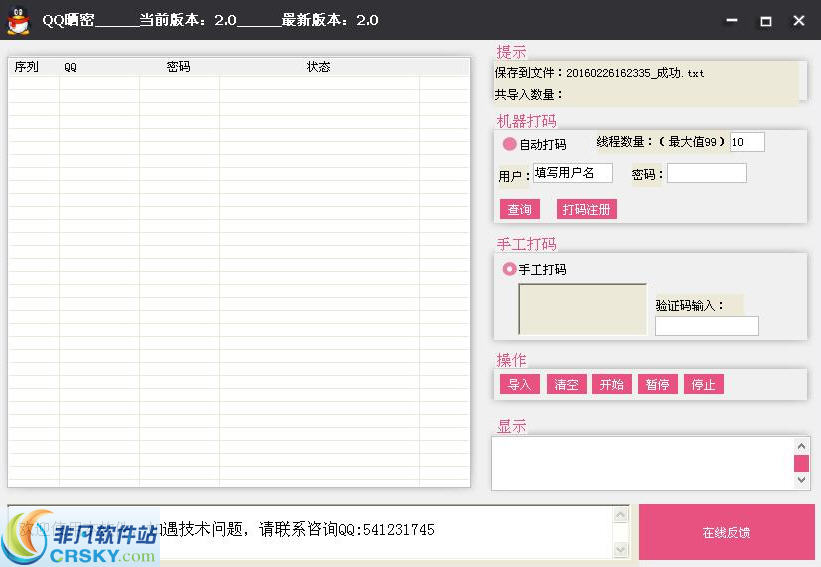Click pink scrollbar thumb in 显示 box
Screen dimensions: 821x567
(801, 463)
